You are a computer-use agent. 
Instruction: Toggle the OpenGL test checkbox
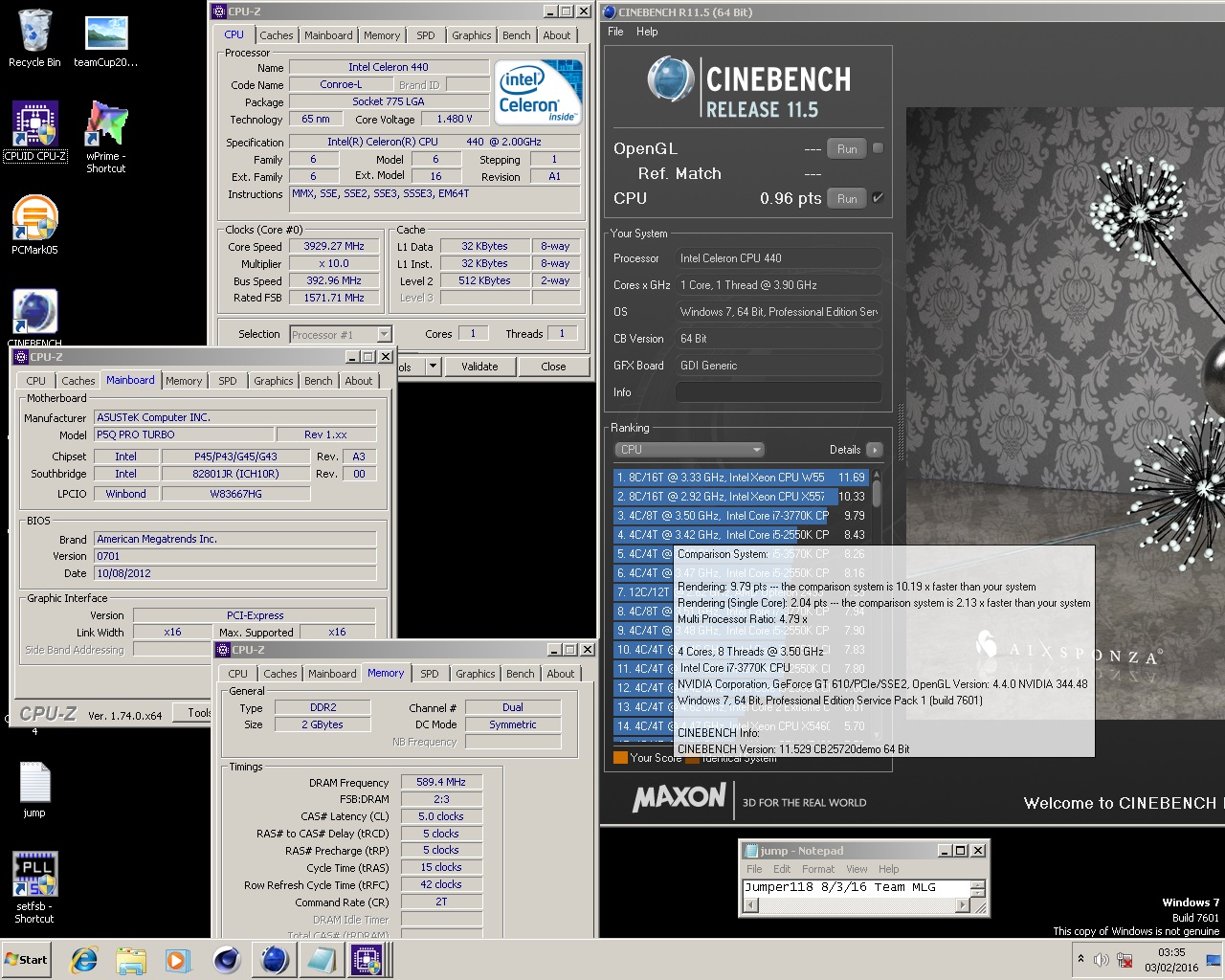tap(878, 148)
